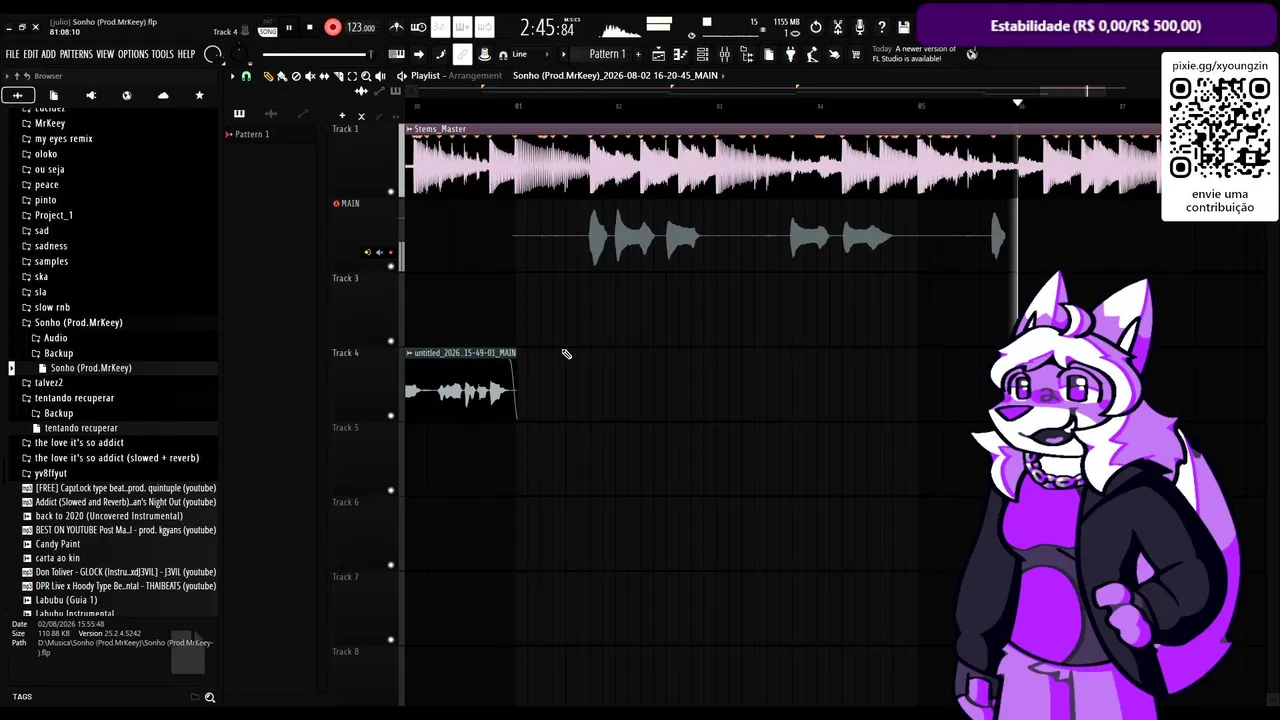Click the master volume knob

click(x=213, y=54)
